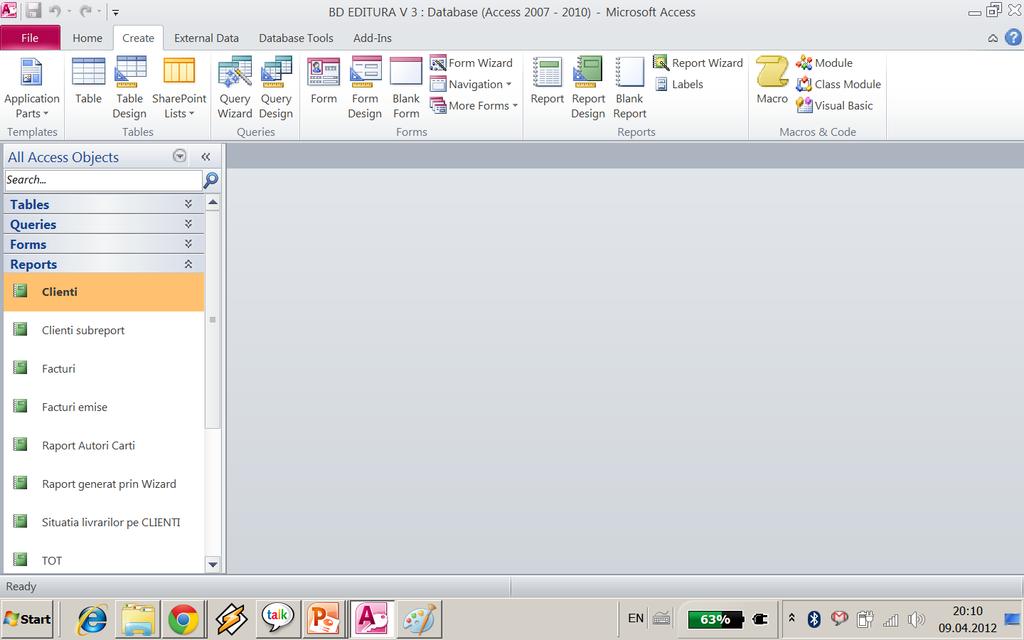Image resolution: width=1024 pixels, height=640 pixels.
Task: Select the TOT report
Action: (104, 560)
